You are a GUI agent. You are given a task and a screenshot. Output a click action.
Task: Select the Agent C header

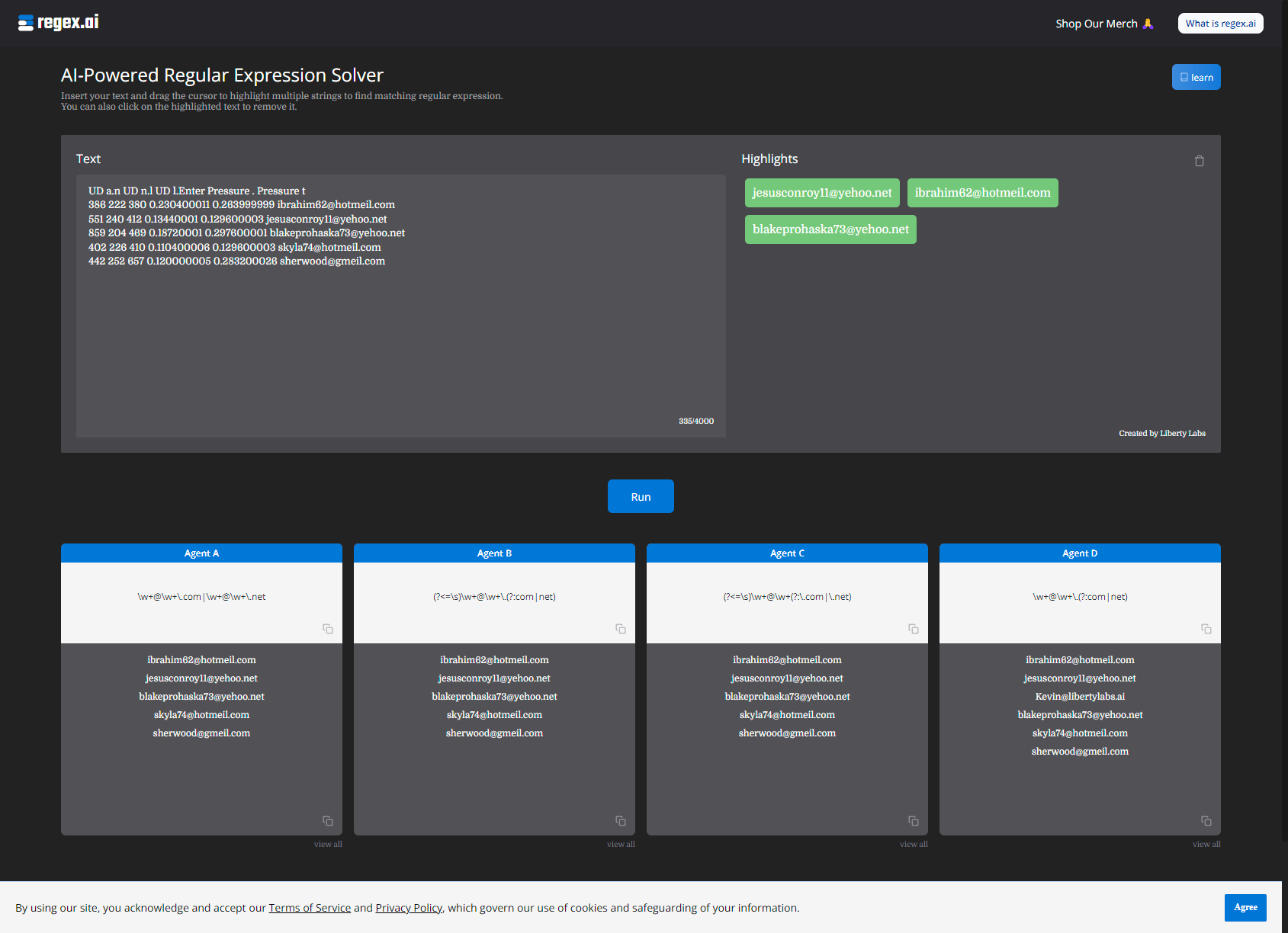787,553
